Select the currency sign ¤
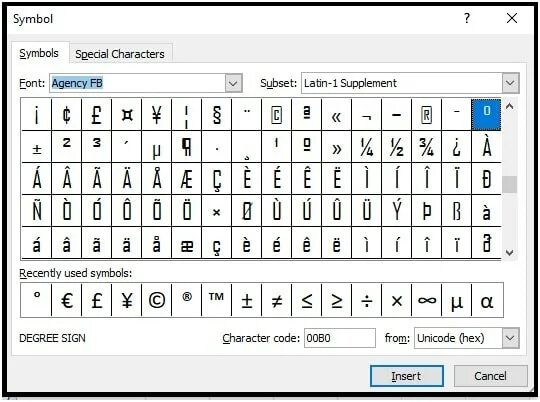Viewport: 540px width, 402px height. pos(126,115)
